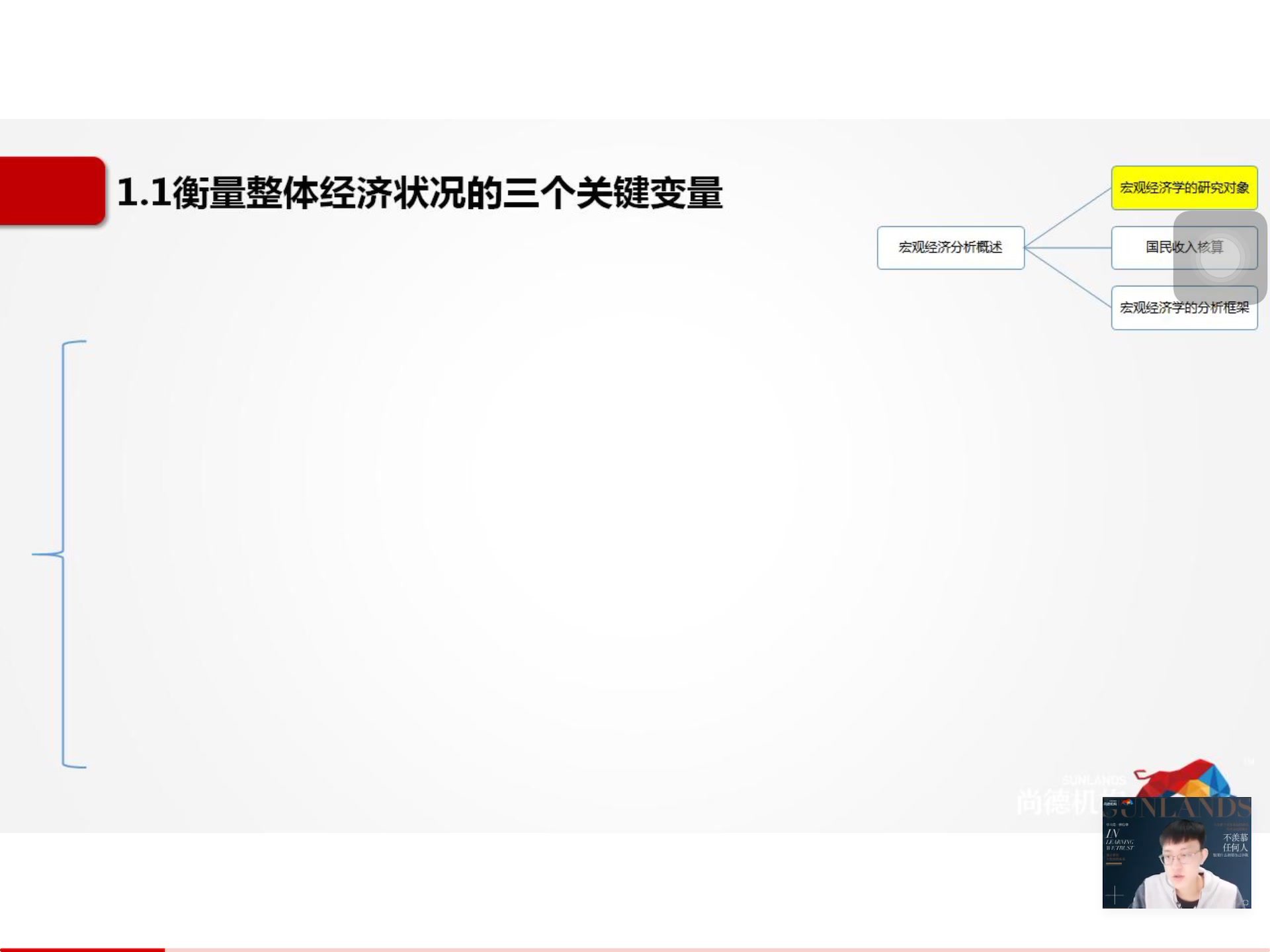Click the 宏观经济分析概述 root node

coord(951,247)
